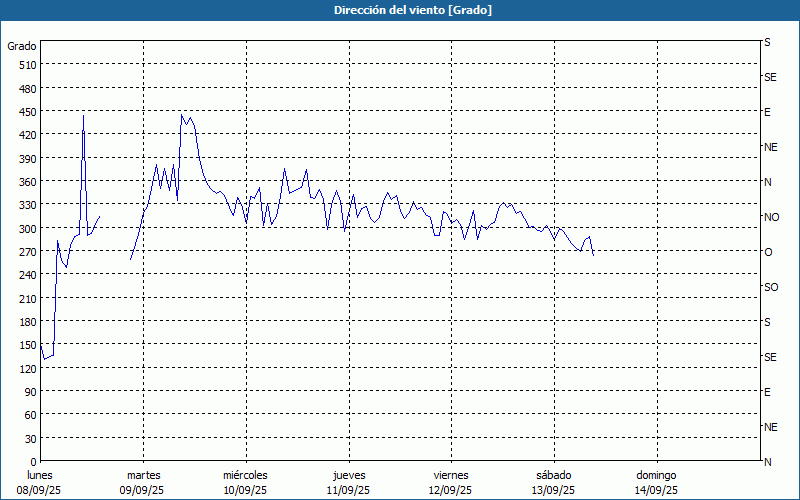The image size is (800, 500).
Task: Click the 'NE' compass label level with 30
Action: click(770, 427)
